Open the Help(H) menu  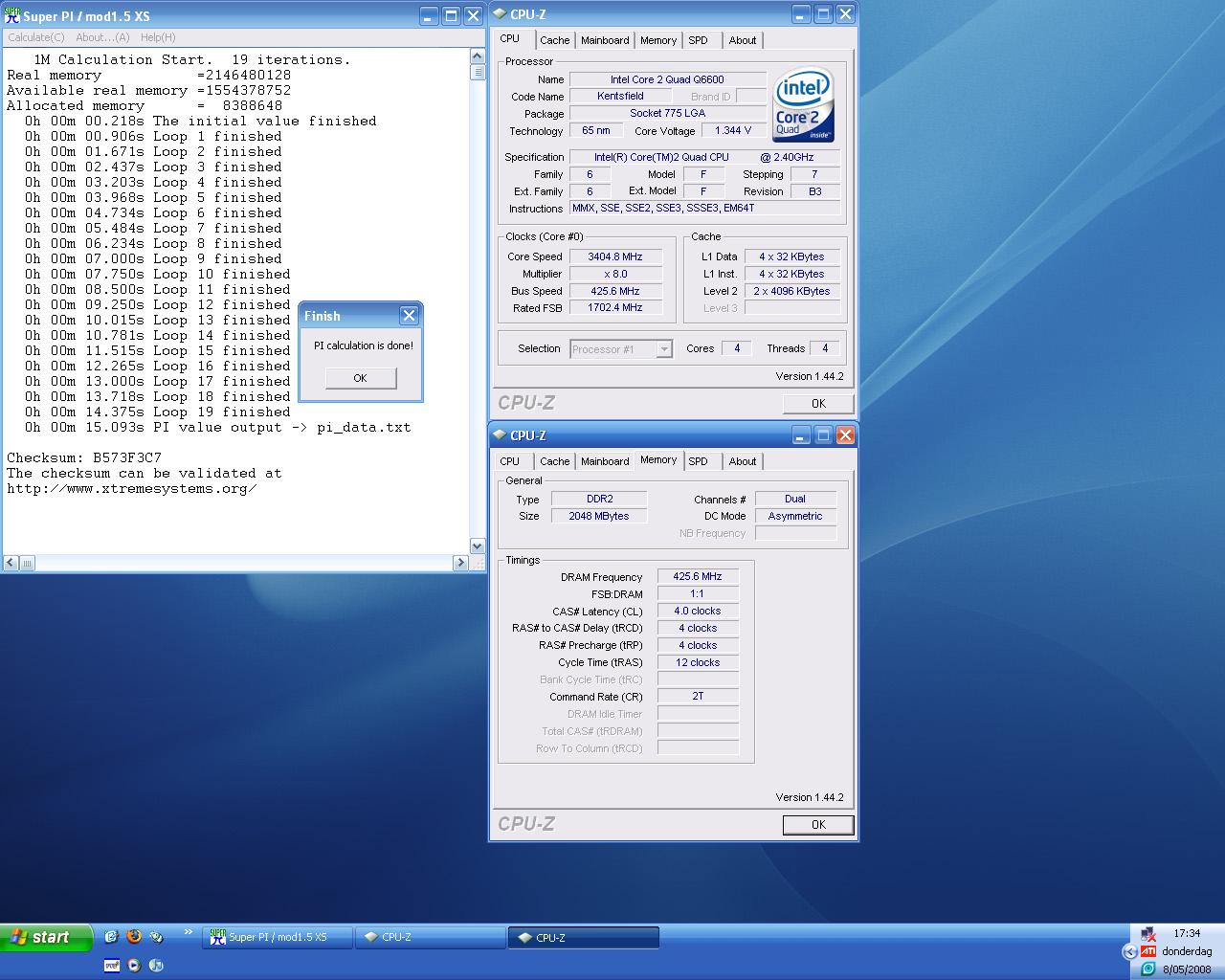click(x=158, y=37)
